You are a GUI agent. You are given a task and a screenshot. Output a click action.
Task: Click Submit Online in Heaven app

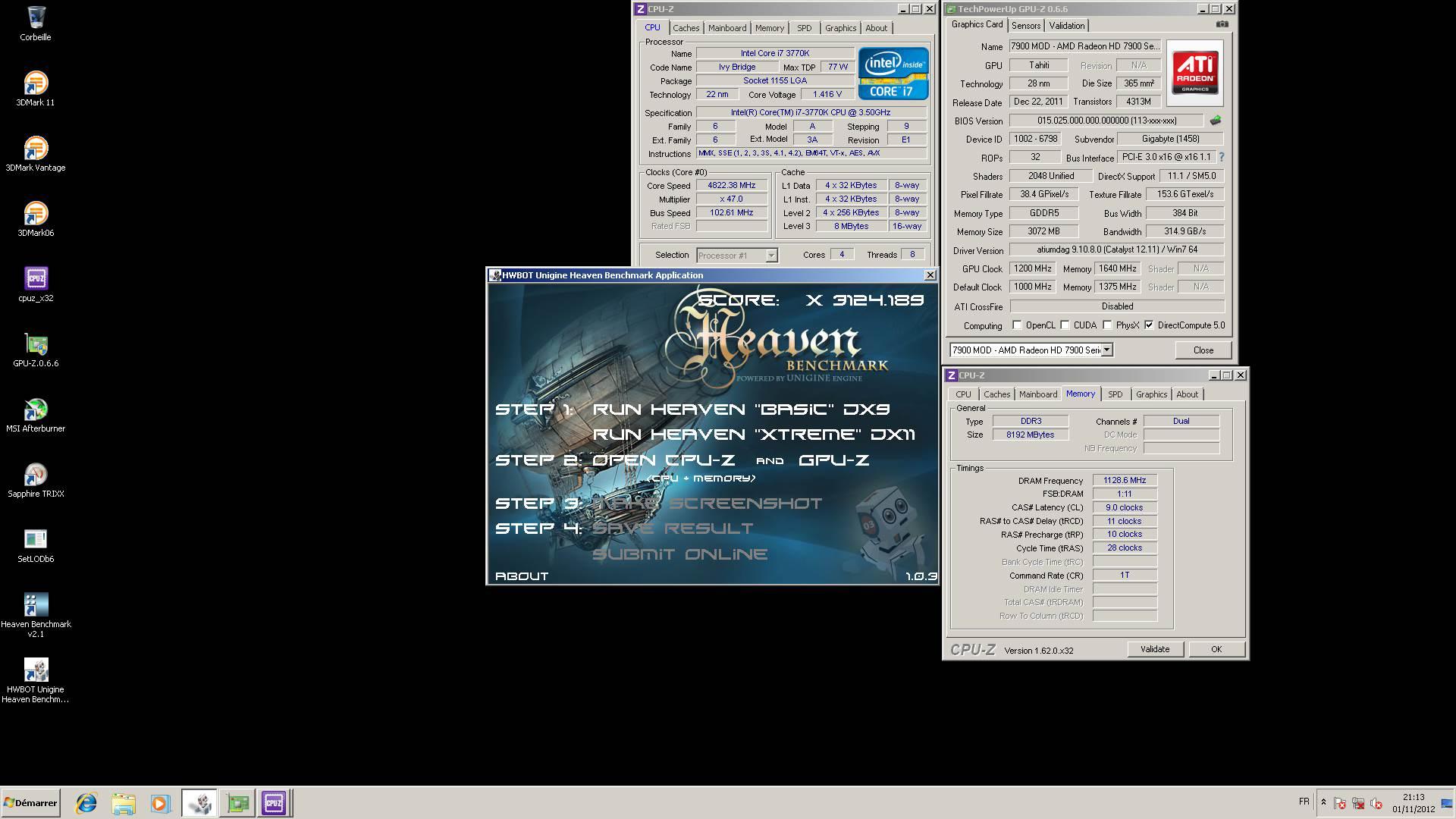click(x=679, y=554)
